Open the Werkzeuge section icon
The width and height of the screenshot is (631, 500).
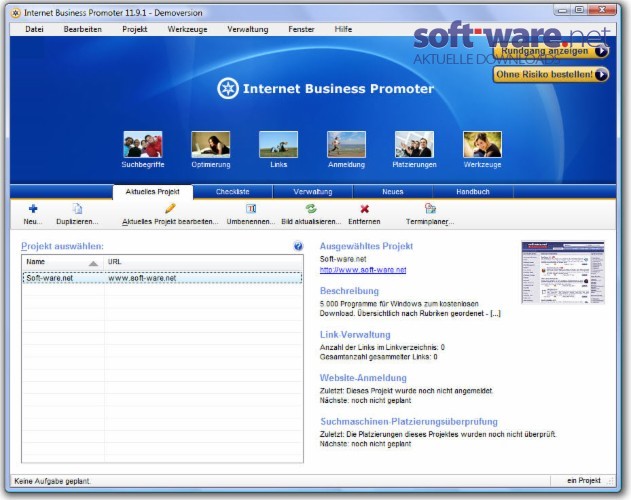(x=483, y=145)
